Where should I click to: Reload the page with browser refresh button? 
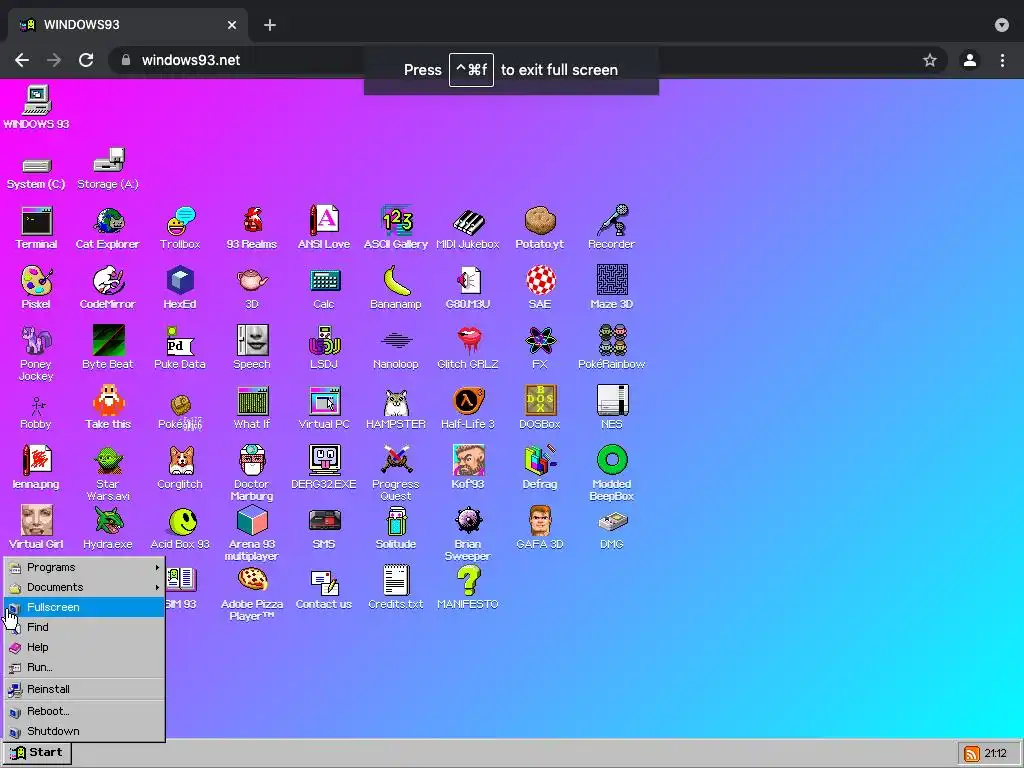[x=86, y=60]
